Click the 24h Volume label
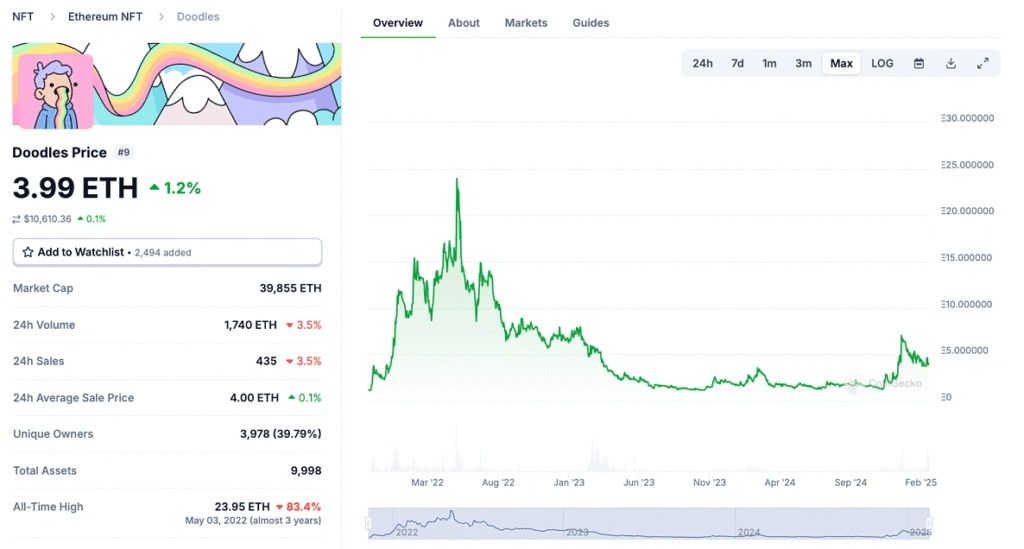The height and width of the screenshot is (549, 1024). 44,324
